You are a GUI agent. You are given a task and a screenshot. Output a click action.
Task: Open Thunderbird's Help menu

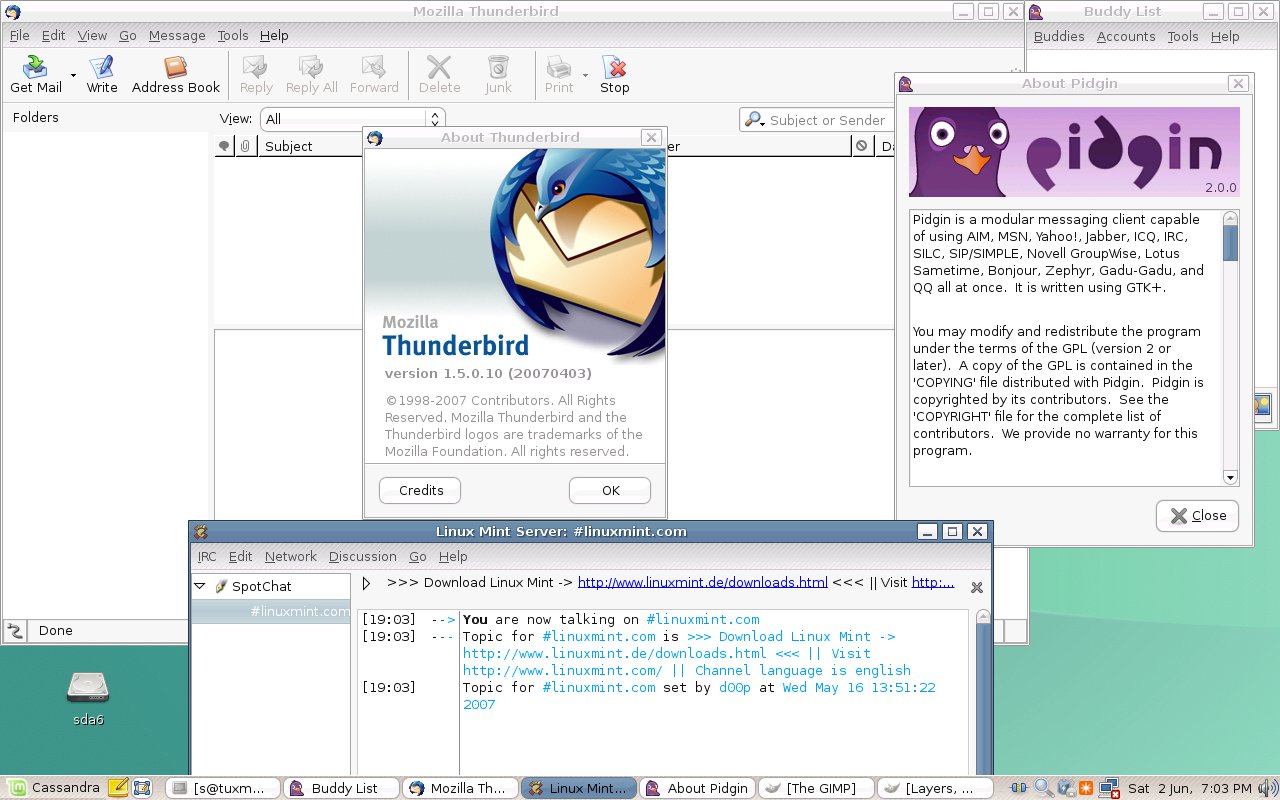click(x=274, y=35)
